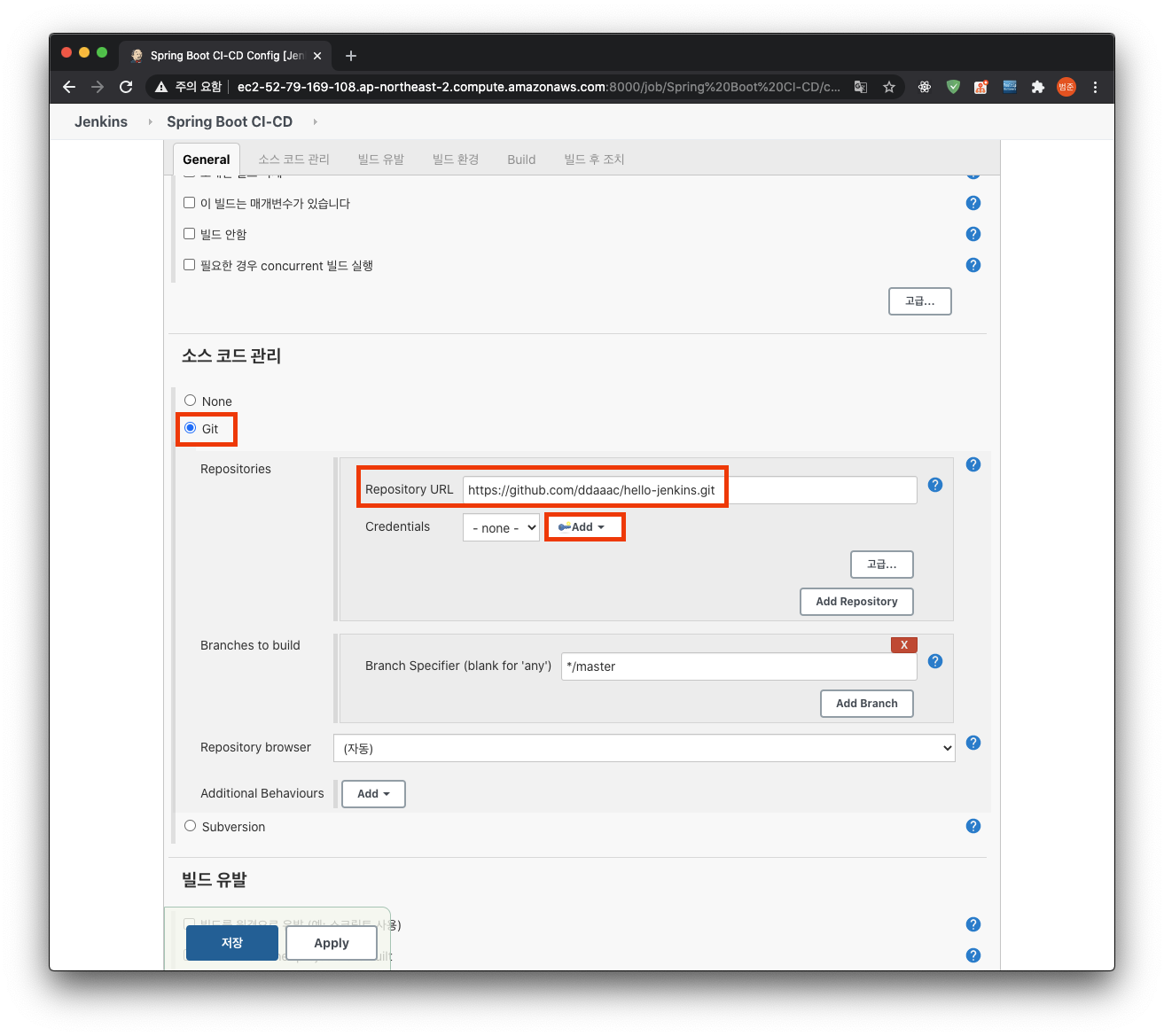The height and width of the screenshot is (1036, 1164).
Task: Close the Spring Boot CI-CD Config tab
Action: coord(317,56)
